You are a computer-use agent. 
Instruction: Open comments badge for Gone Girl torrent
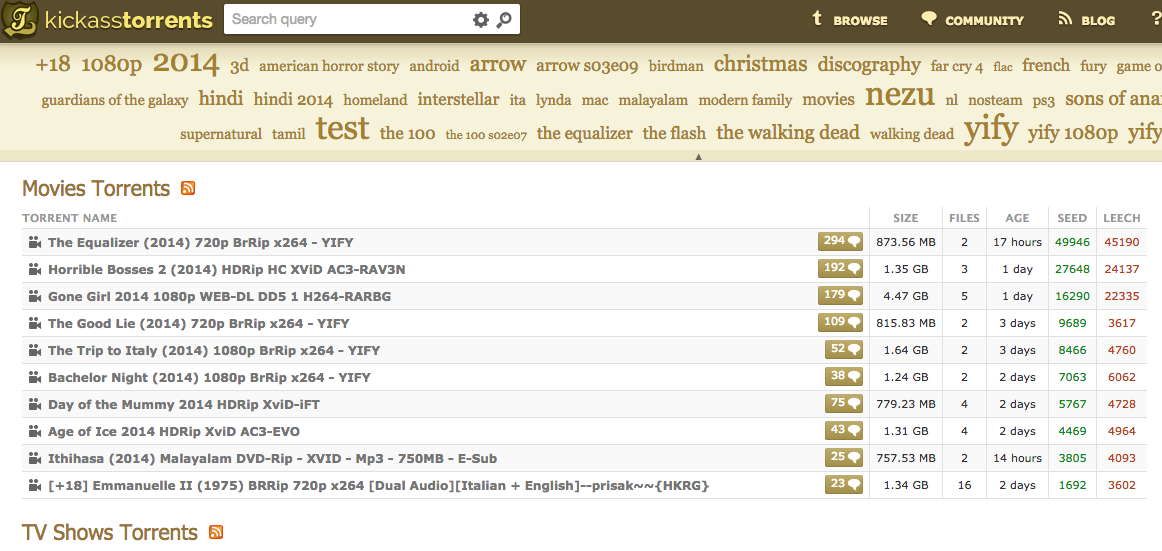point(840,296)
